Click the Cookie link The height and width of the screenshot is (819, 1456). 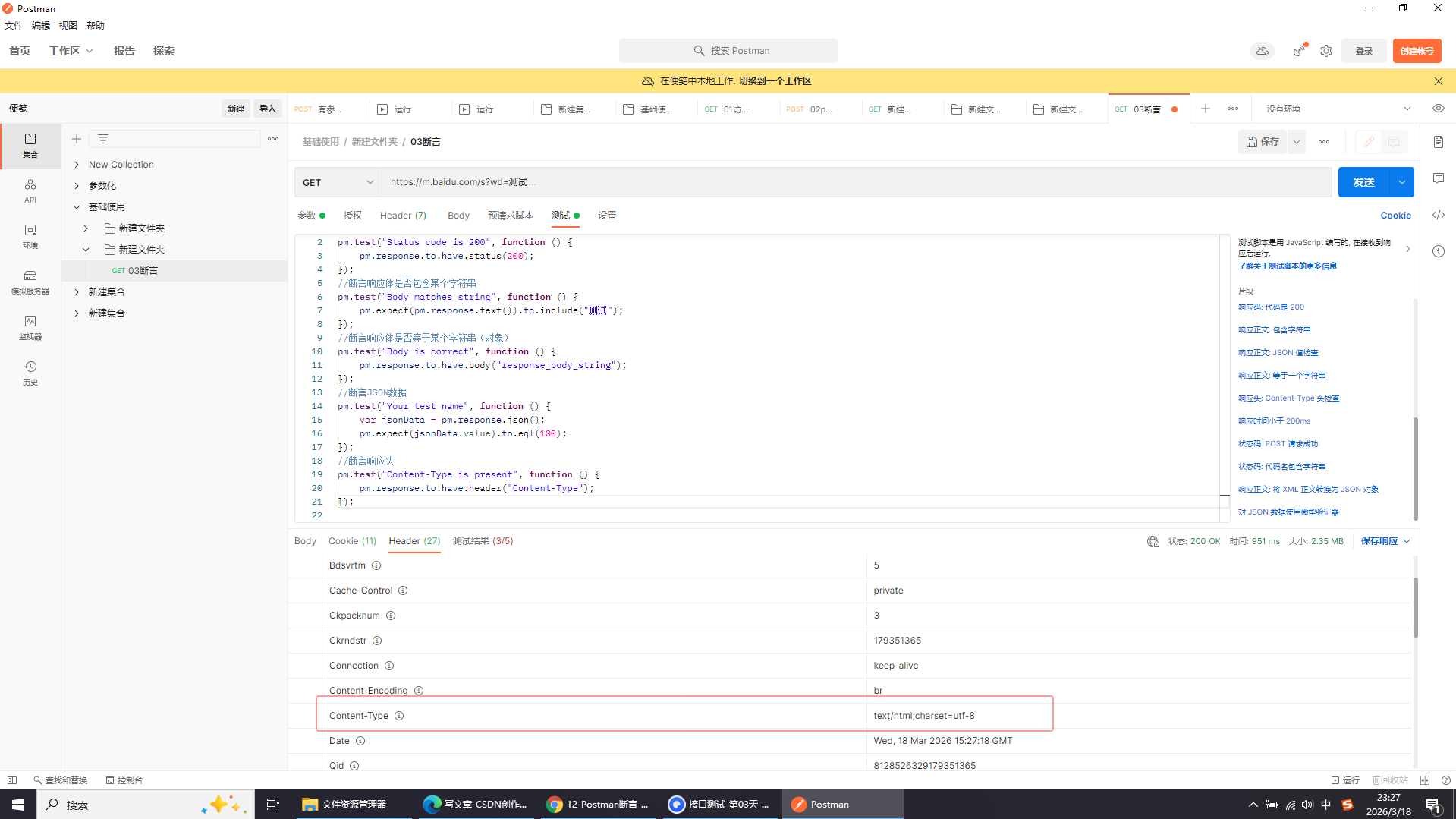pos(1395,216)
